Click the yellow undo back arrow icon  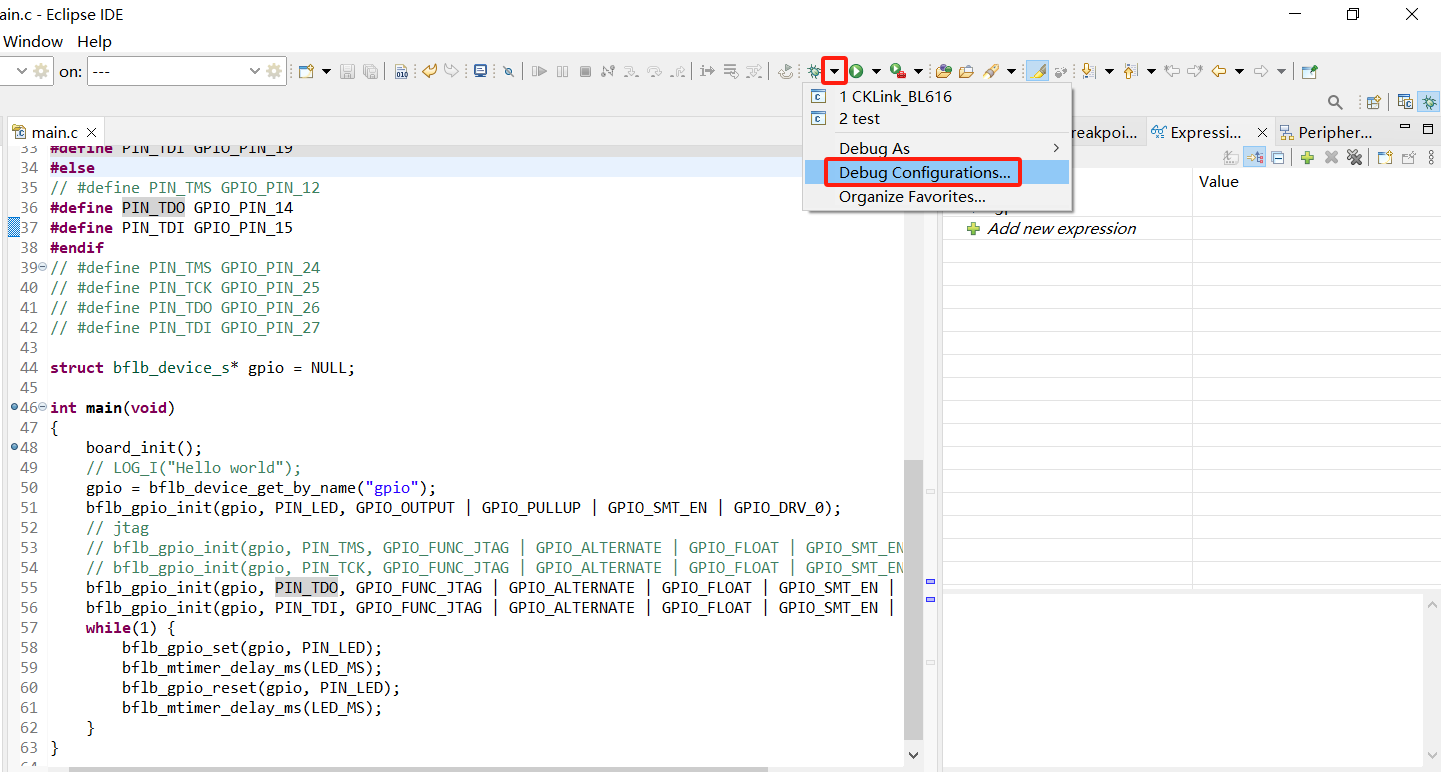click(429, 71)
